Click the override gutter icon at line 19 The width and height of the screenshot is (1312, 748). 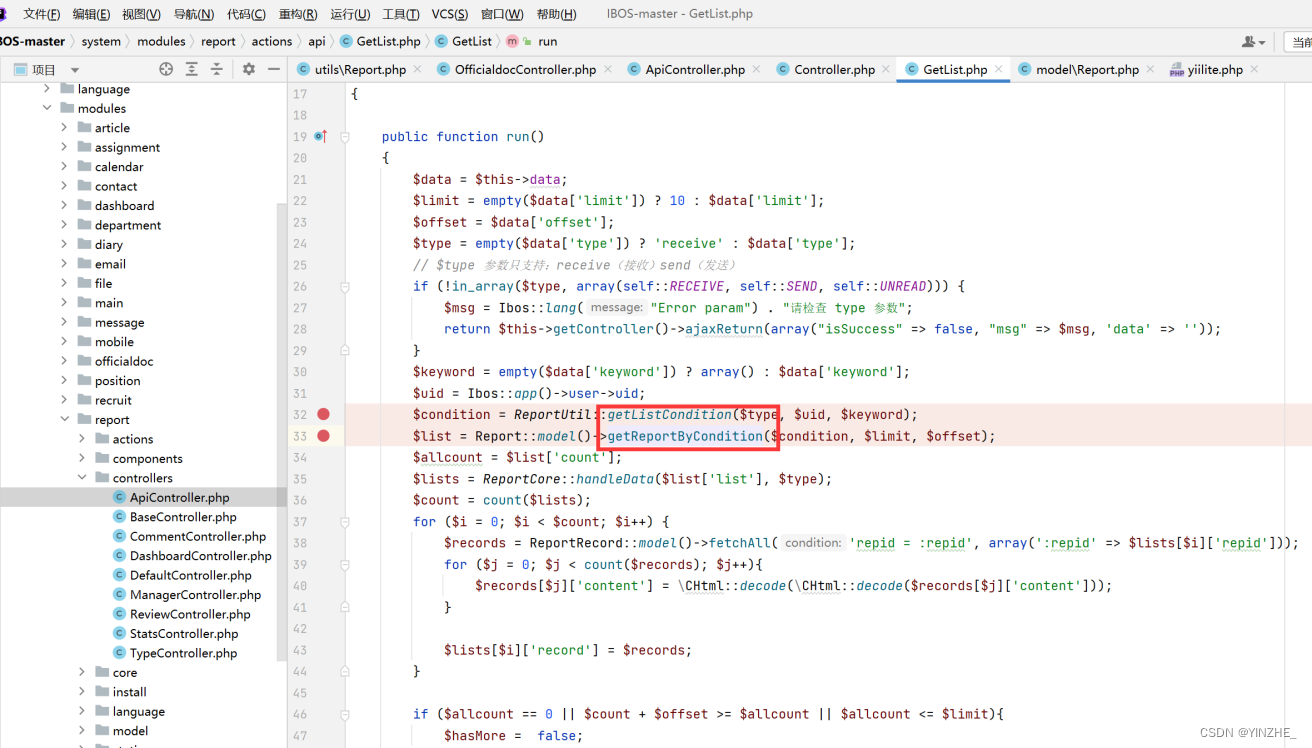[321, 136]
